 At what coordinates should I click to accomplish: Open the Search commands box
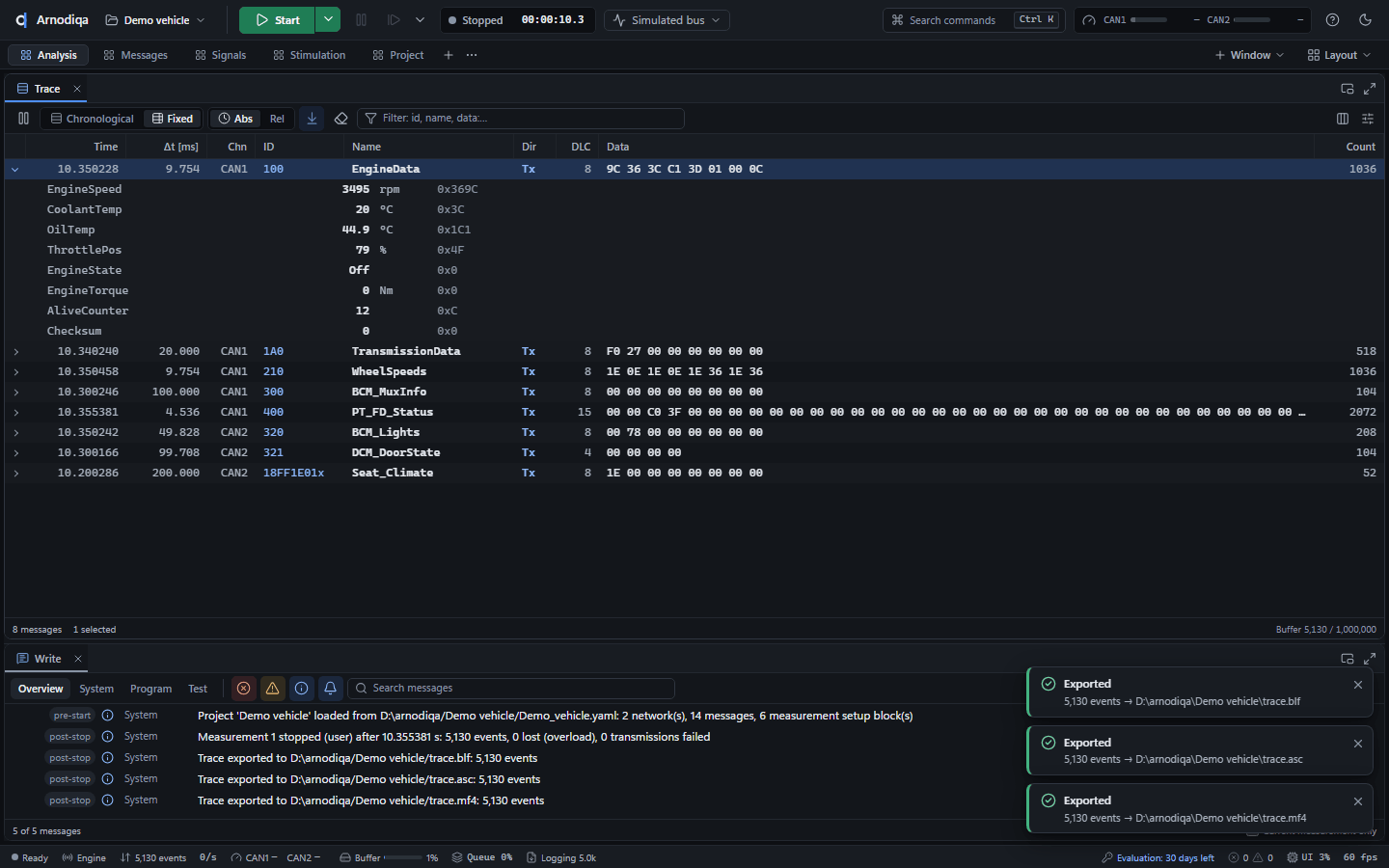pyautogui.click(x=973, y=19)
